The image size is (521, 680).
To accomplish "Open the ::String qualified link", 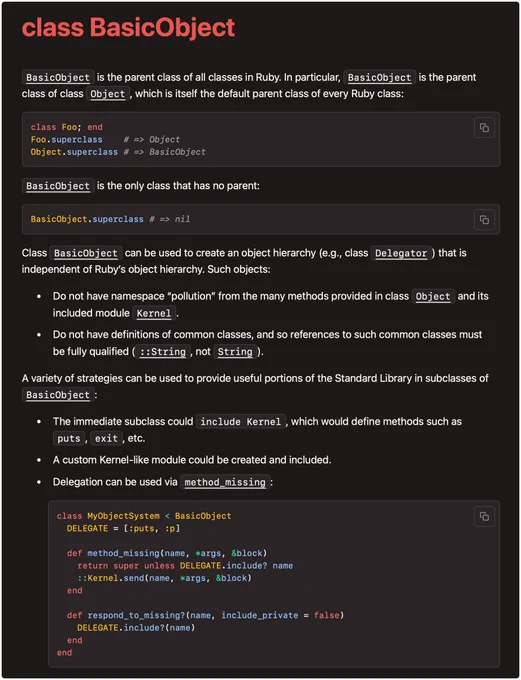I will 163,352.
